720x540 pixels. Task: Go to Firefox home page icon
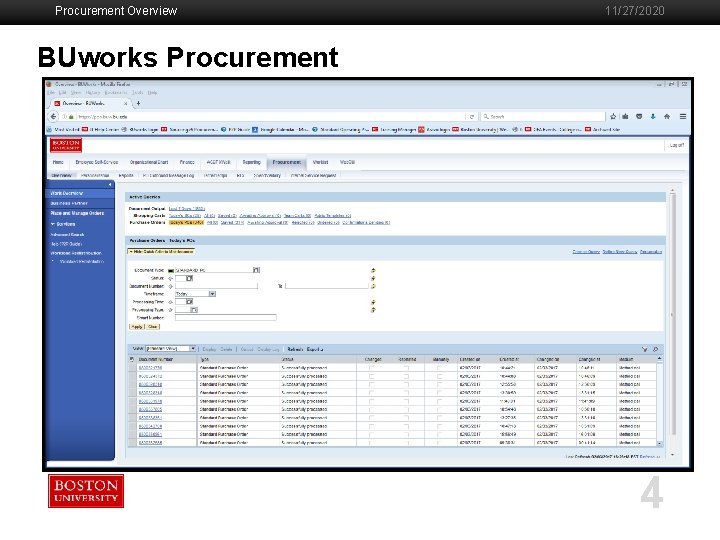pyautogui.click(x=667, y=117)
